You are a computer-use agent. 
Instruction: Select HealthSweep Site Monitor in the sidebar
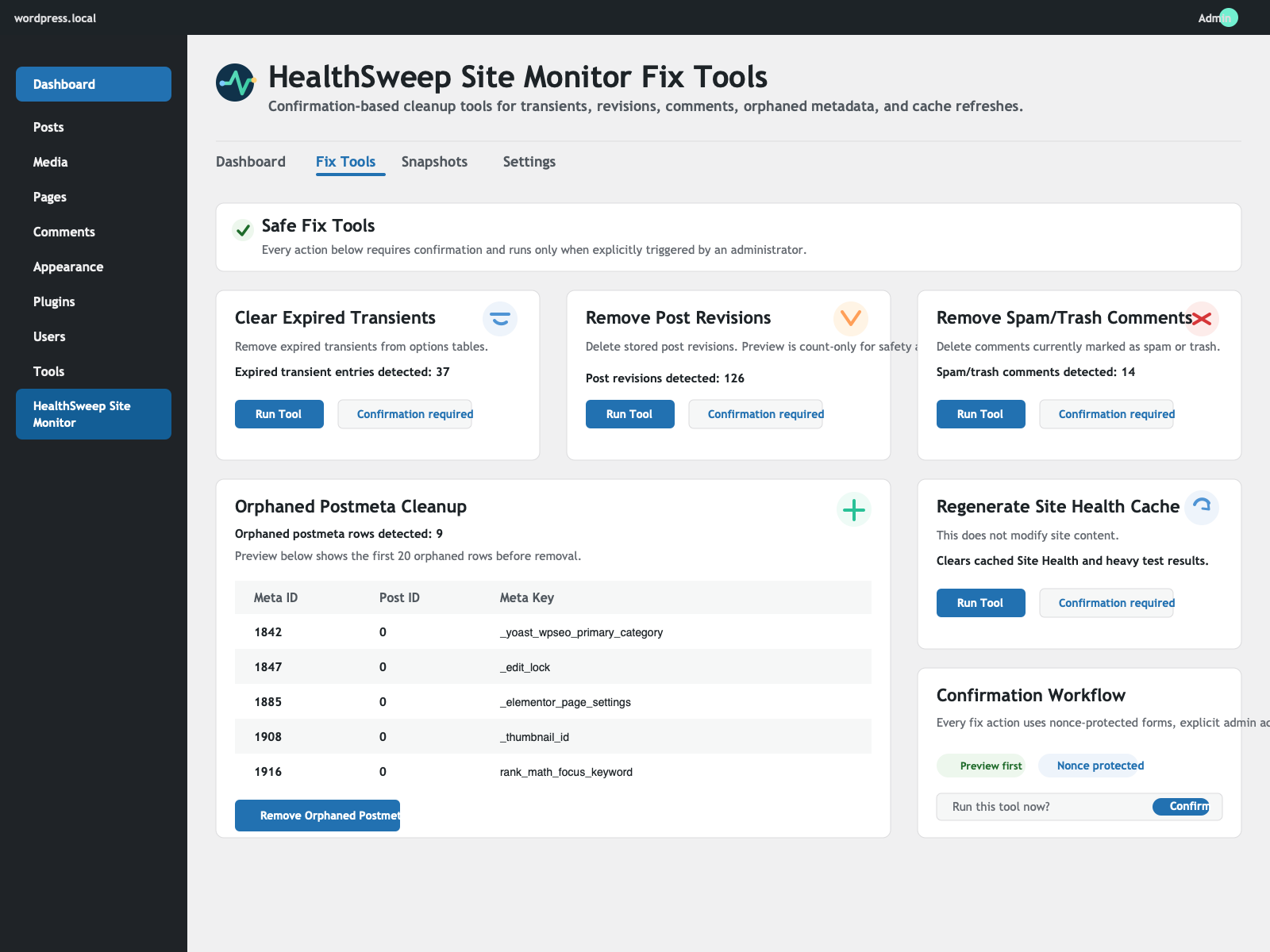93,413
